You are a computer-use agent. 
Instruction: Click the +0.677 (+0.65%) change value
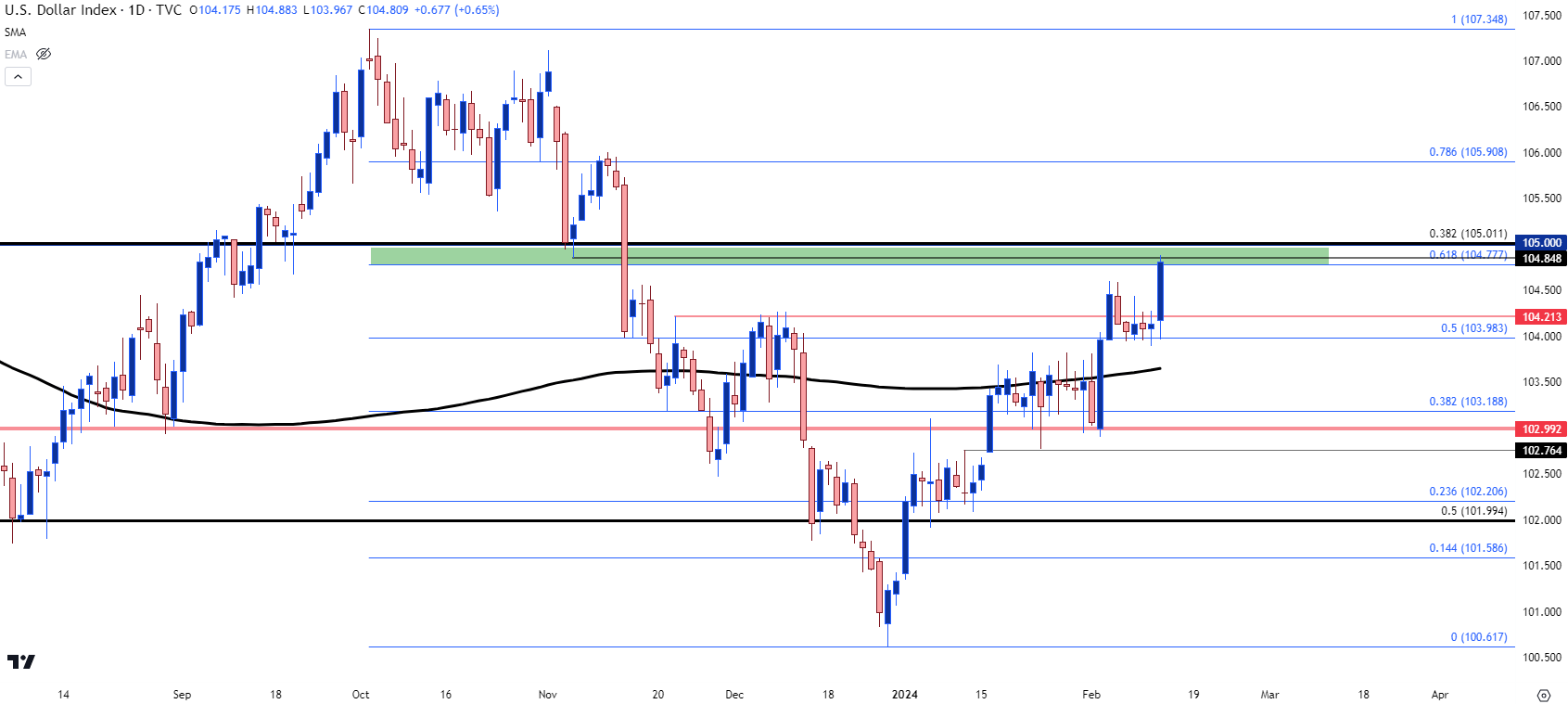click(456, 10)
